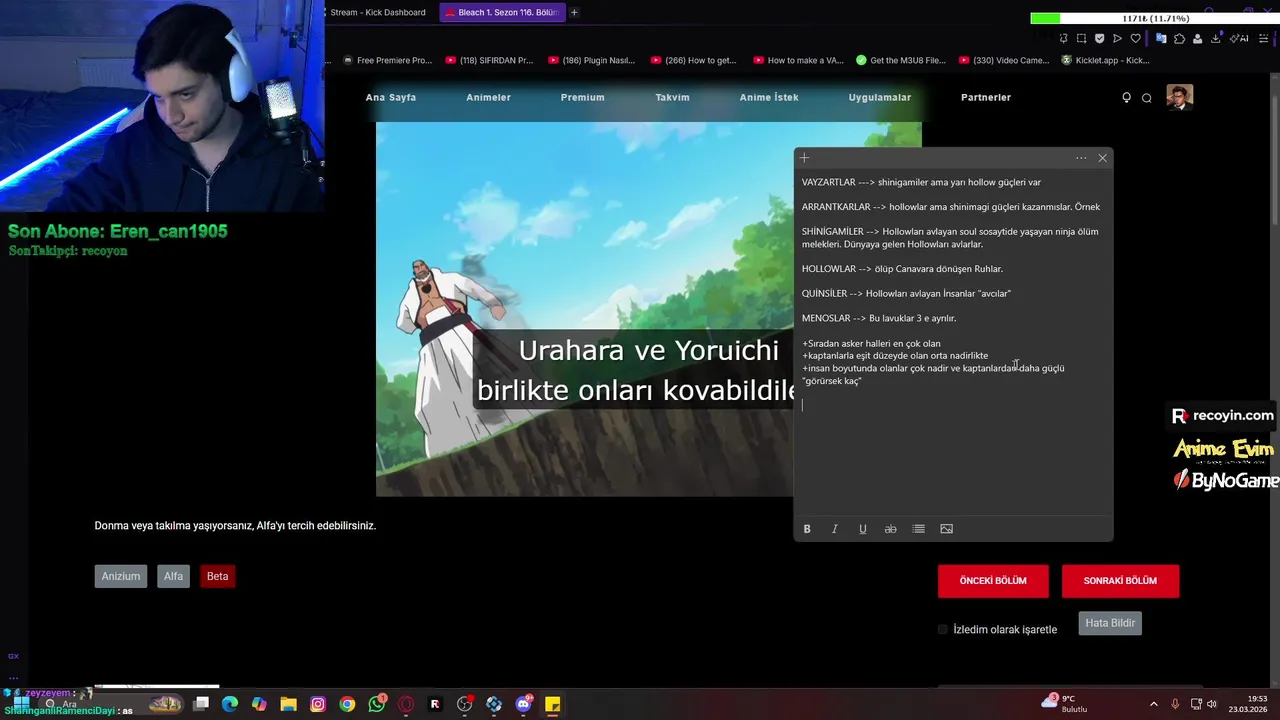Select the Bleach 1. Sezon 116. Bölüm tab
Screen dimensions: 1280x720
(500, 12)
